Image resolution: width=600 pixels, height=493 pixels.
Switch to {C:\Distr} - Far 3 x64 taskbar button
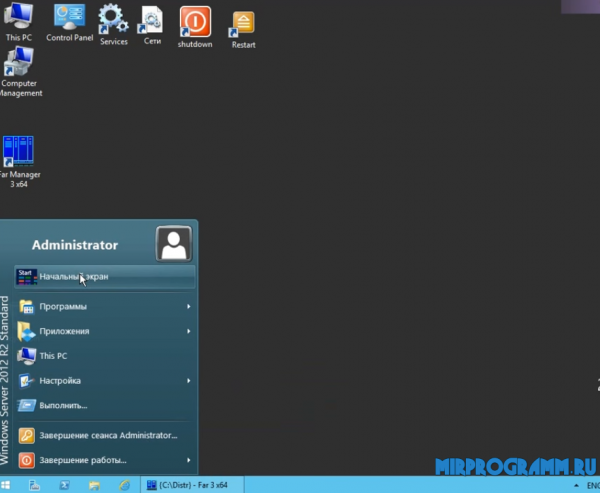pos(192,485)
